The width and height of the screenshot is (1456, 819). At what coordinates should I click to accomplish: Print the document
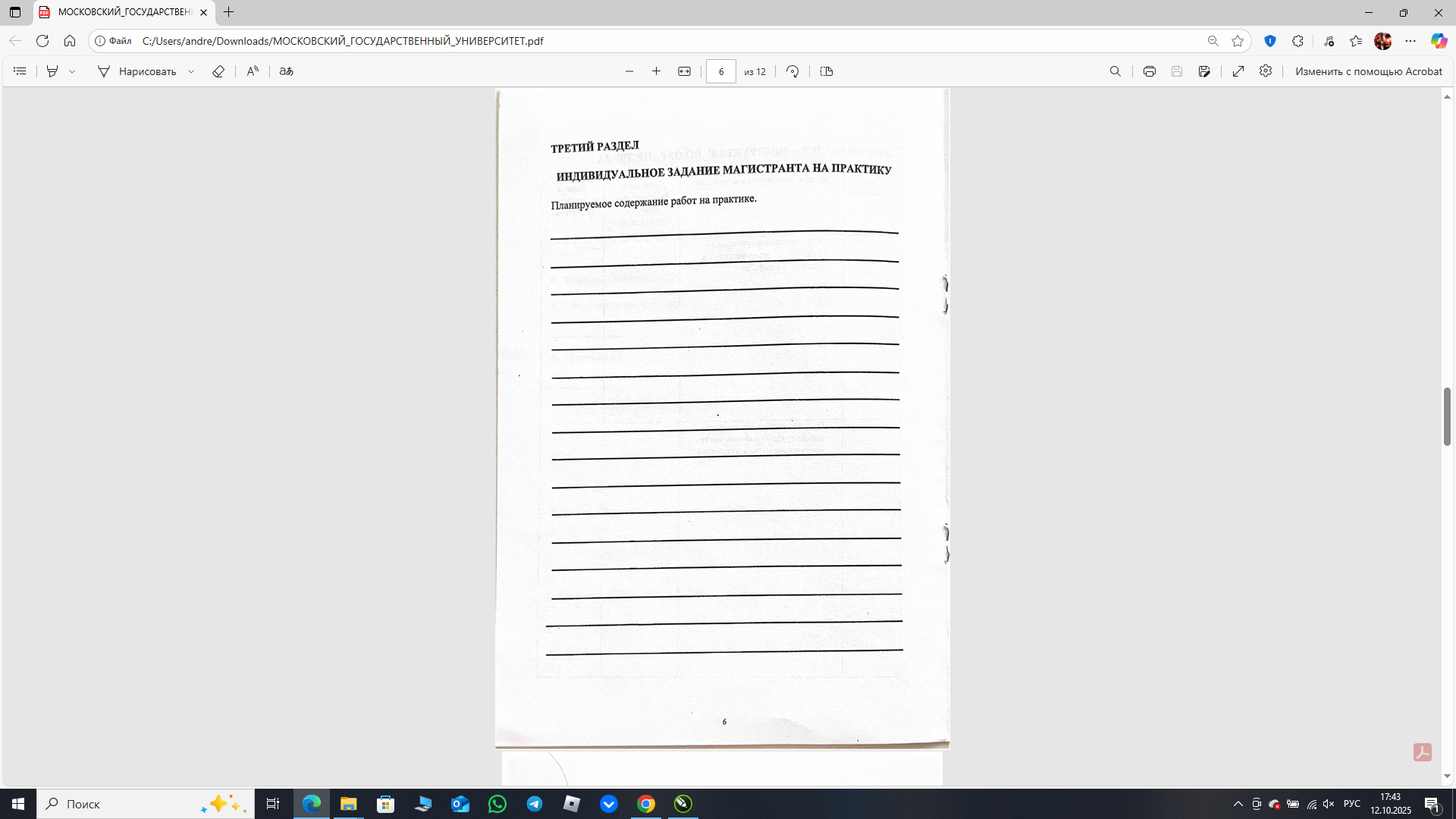(x=1150, y=71)
